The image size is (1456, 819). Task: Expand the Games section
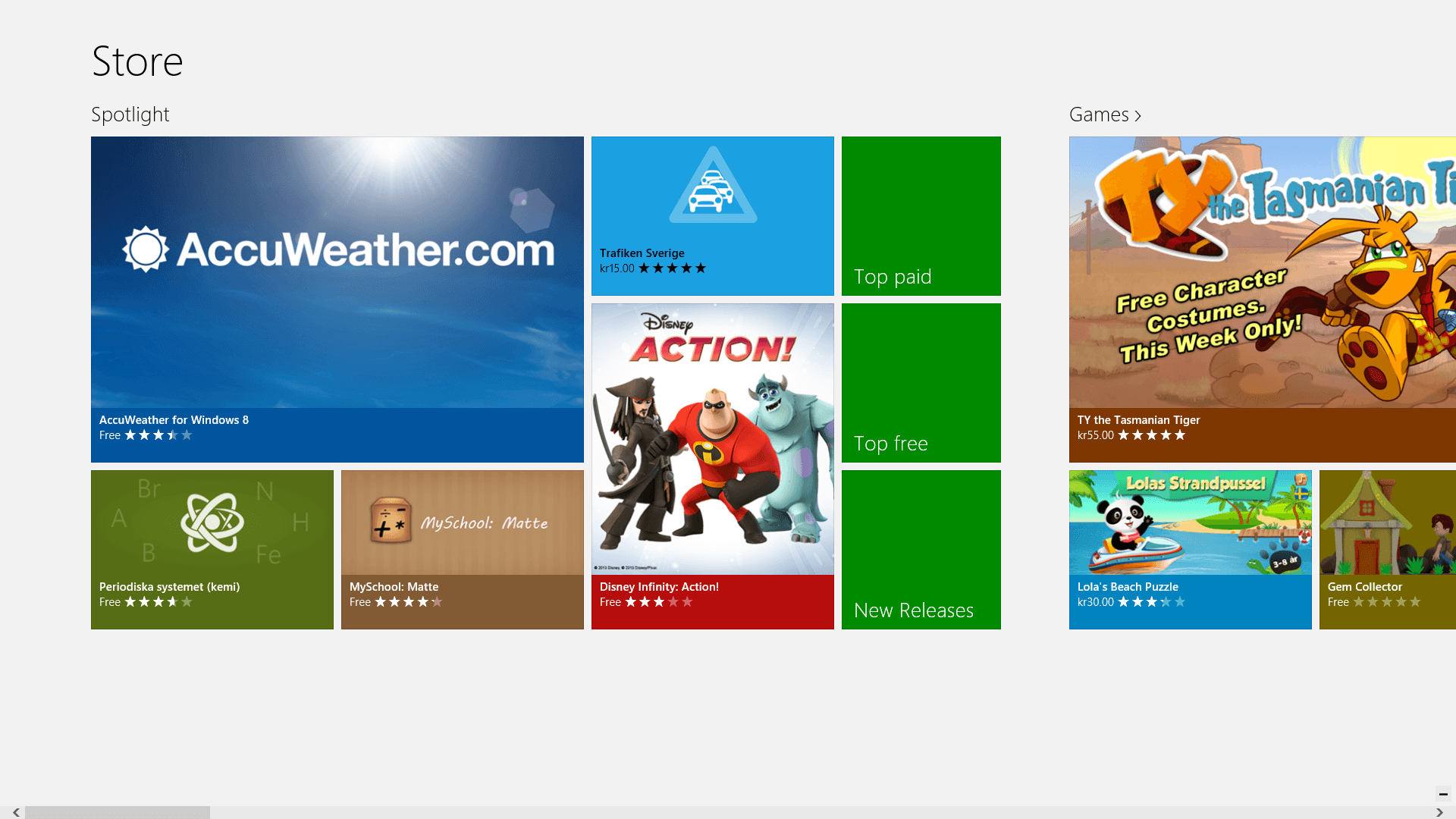coord(1105,114)
